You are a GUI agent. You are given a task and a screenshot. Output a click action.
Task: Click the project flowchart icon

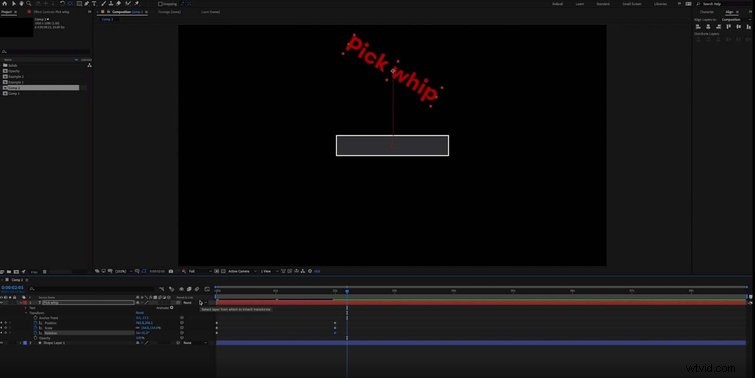pos(89,65)
